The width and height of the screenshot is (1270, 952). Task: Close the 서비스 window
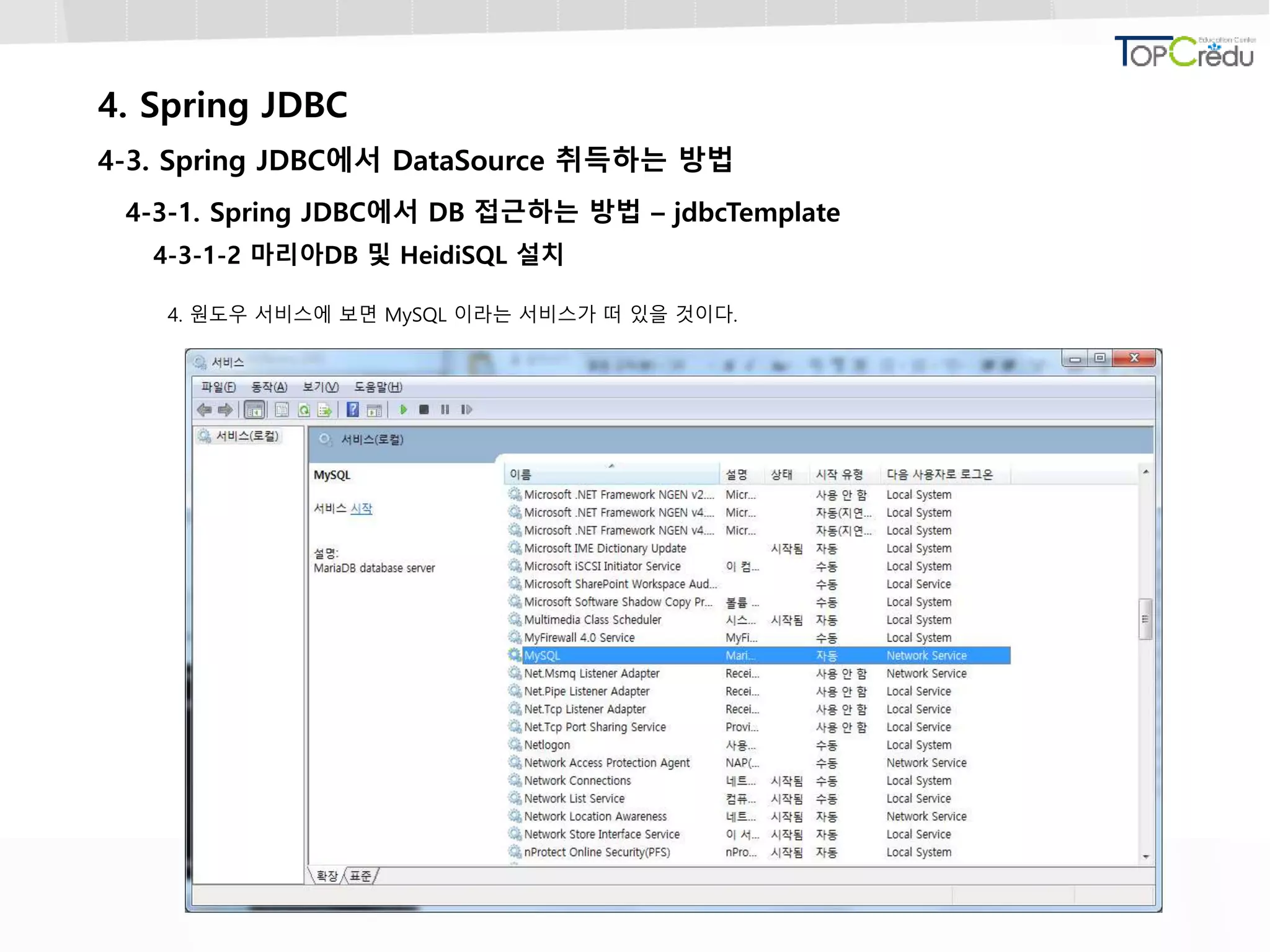tap(1134, 358)
